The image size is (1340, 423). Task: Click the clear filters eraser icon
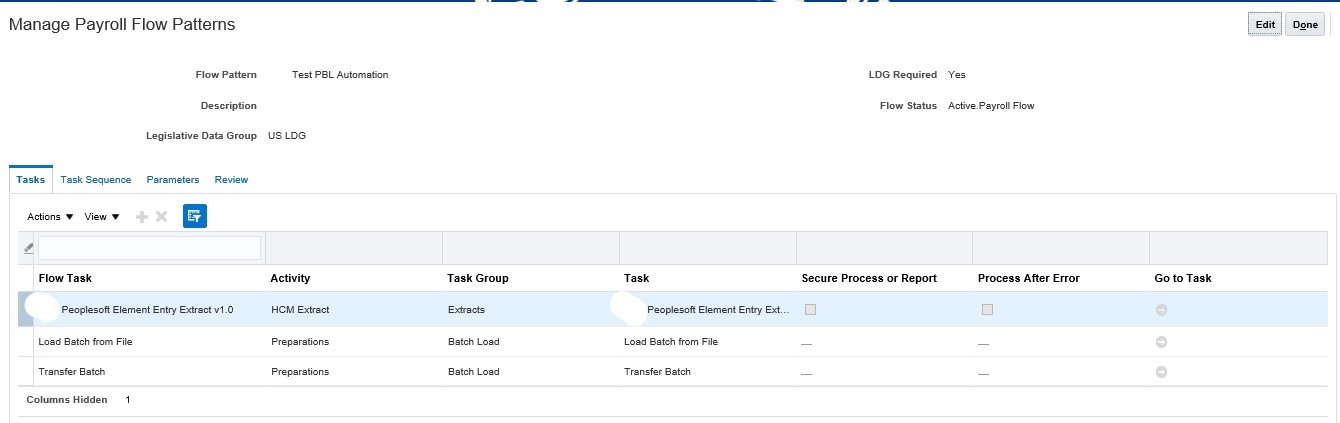point(28,248)
